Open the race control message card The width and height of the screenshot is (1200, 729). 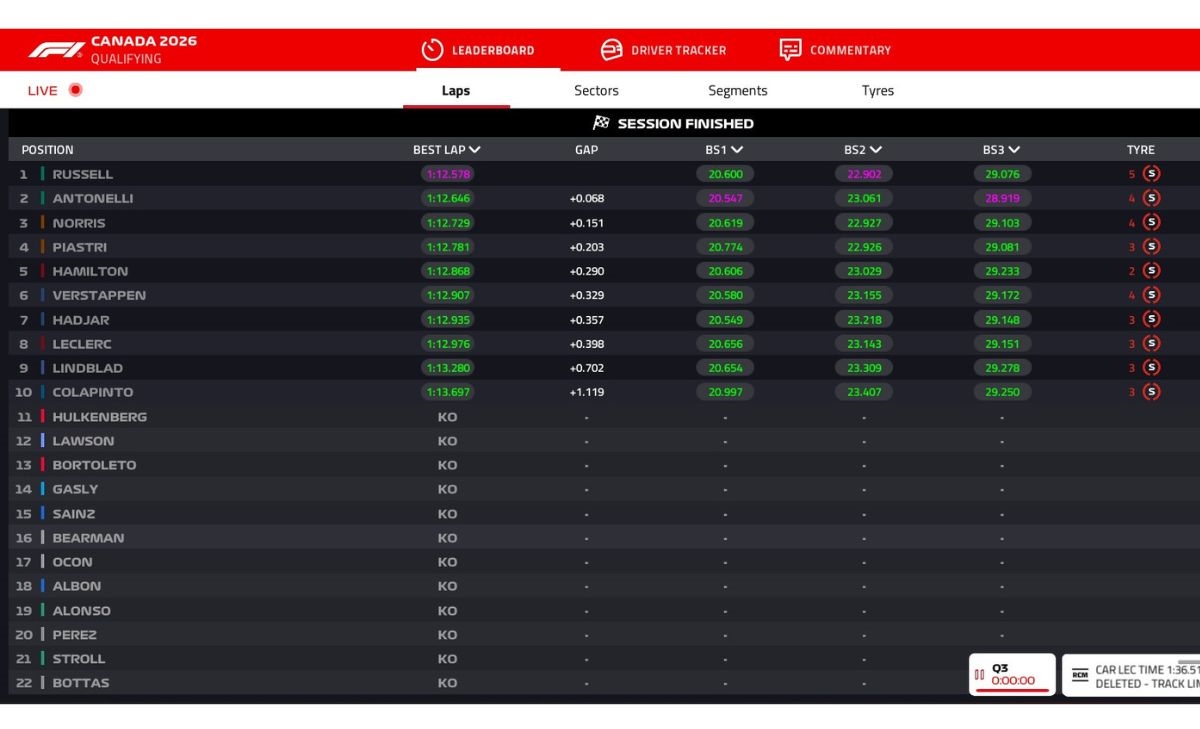(x=1131, y=676)
